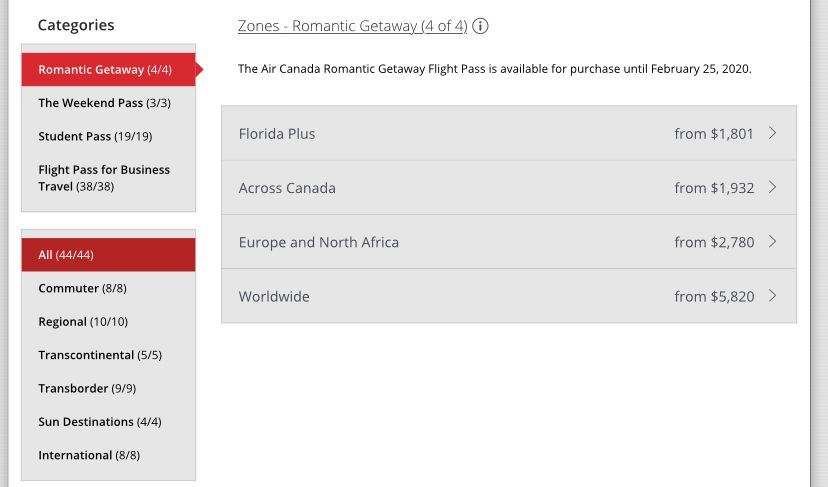Open The Weekend Pass category
This screenshot has height=487, width=828.
104,103
